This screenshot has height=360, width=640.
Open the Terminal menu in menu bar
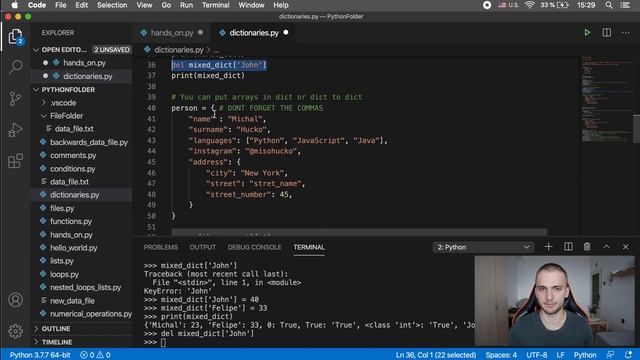pos(216,5)
